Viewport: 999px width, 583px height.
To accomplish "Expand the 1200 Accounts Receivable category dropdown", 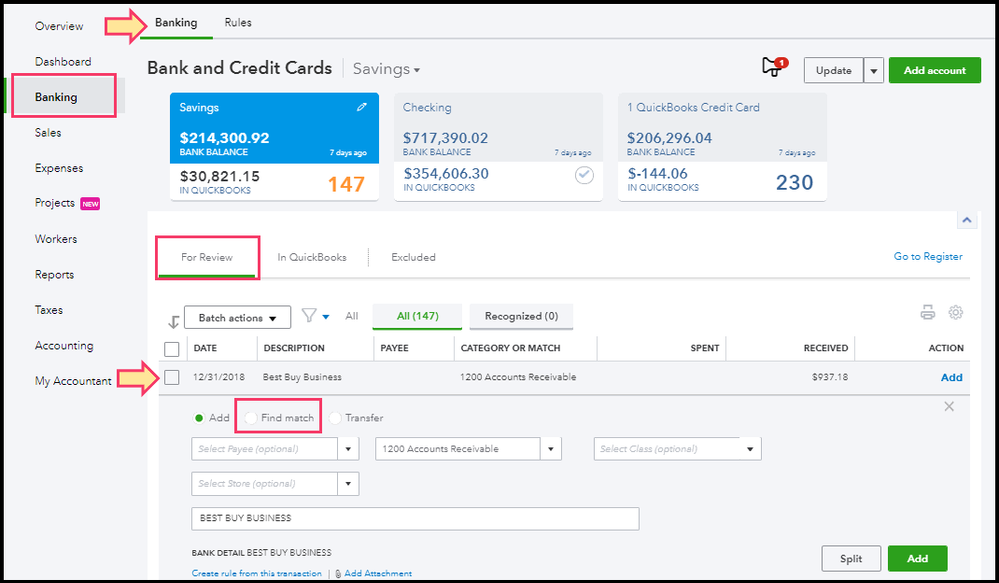I will click(x=550, y=449).
